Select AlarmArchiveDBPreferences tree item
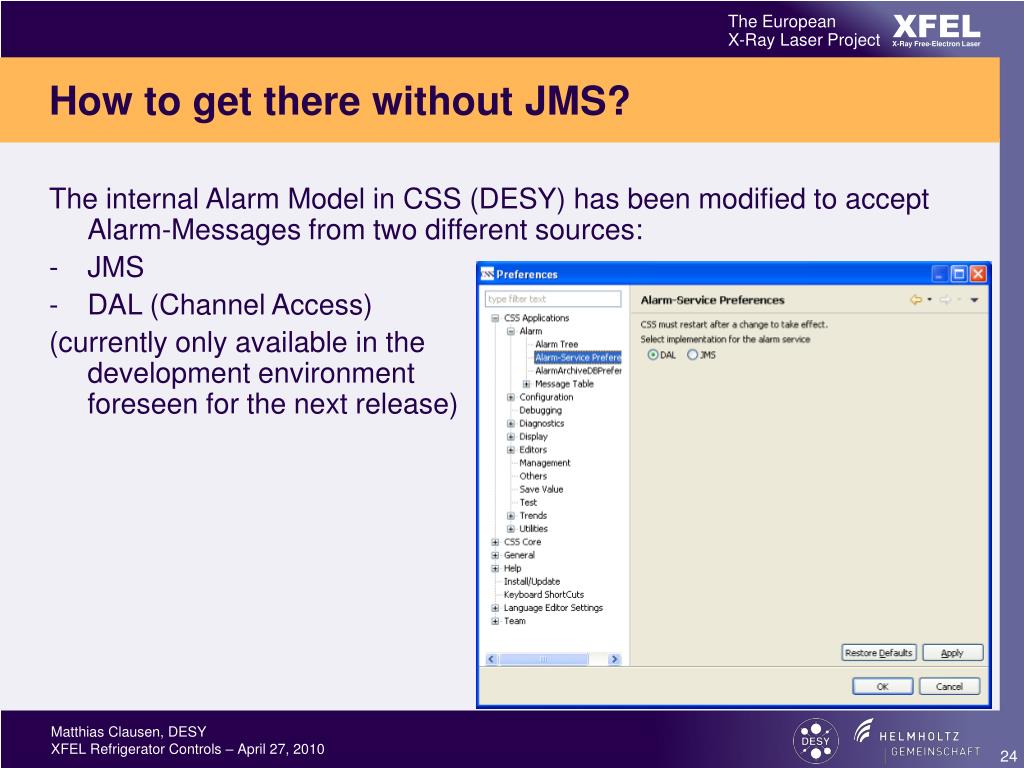The width and height of the screenshot is (1024, 768). (578, 370)
